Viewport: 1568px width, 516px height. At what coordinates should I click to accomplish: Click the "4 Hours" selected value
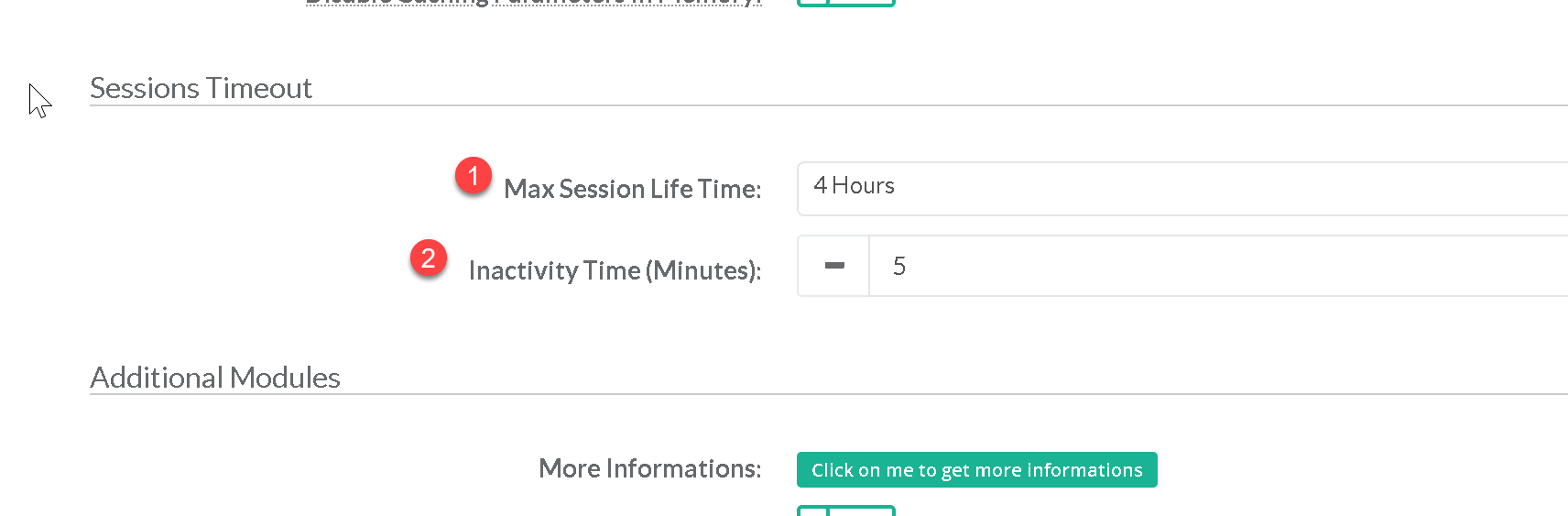pyautogui.click(x=854, y=186)
